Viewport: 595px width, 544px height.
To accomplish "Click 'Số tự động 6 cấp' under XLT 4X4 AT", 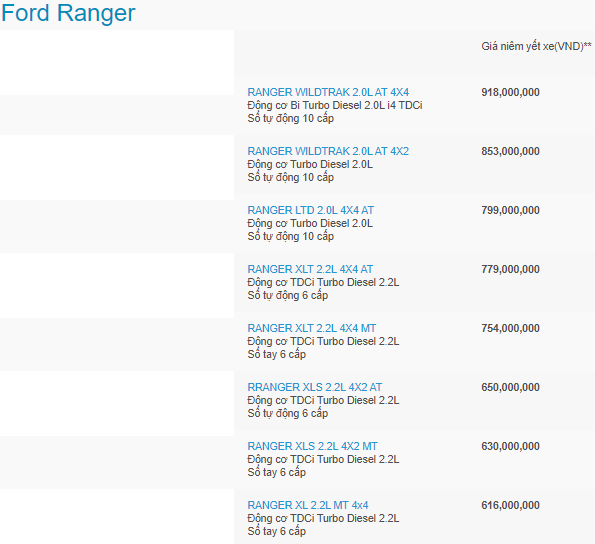I will [x=288, y=296].
